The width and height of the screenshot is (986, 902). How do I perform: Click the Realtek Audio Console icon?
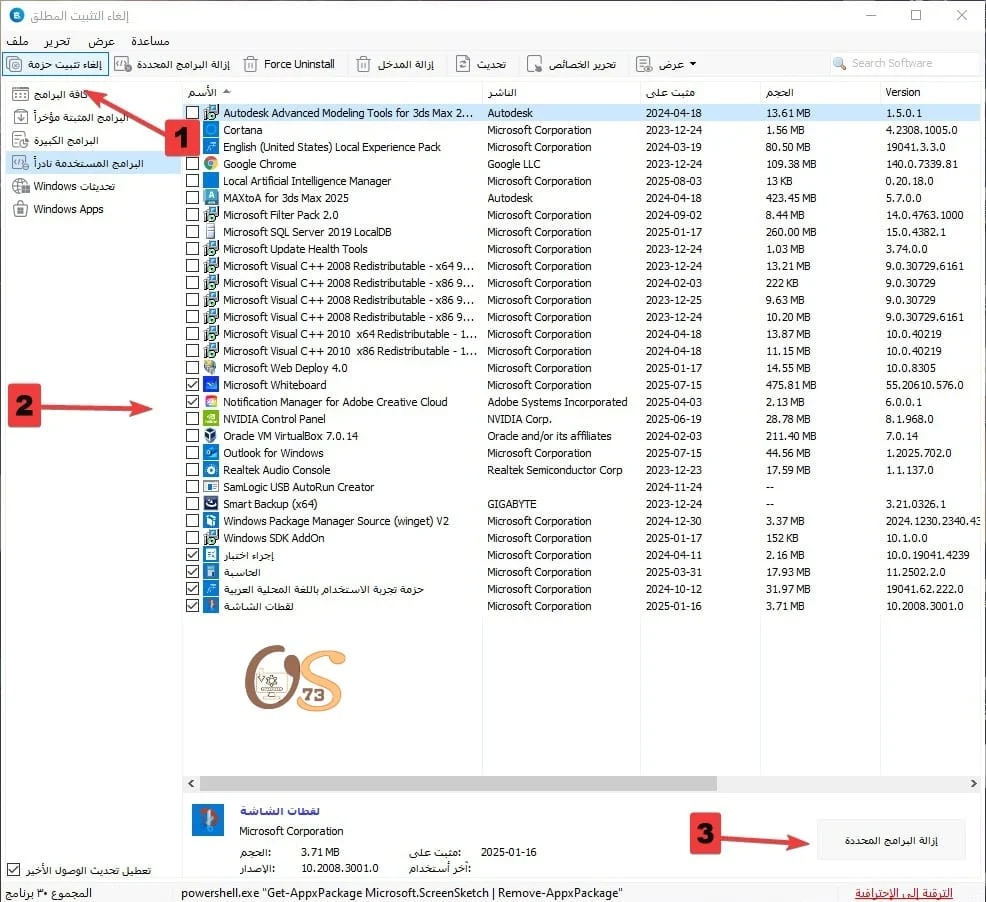click(211, 470)
